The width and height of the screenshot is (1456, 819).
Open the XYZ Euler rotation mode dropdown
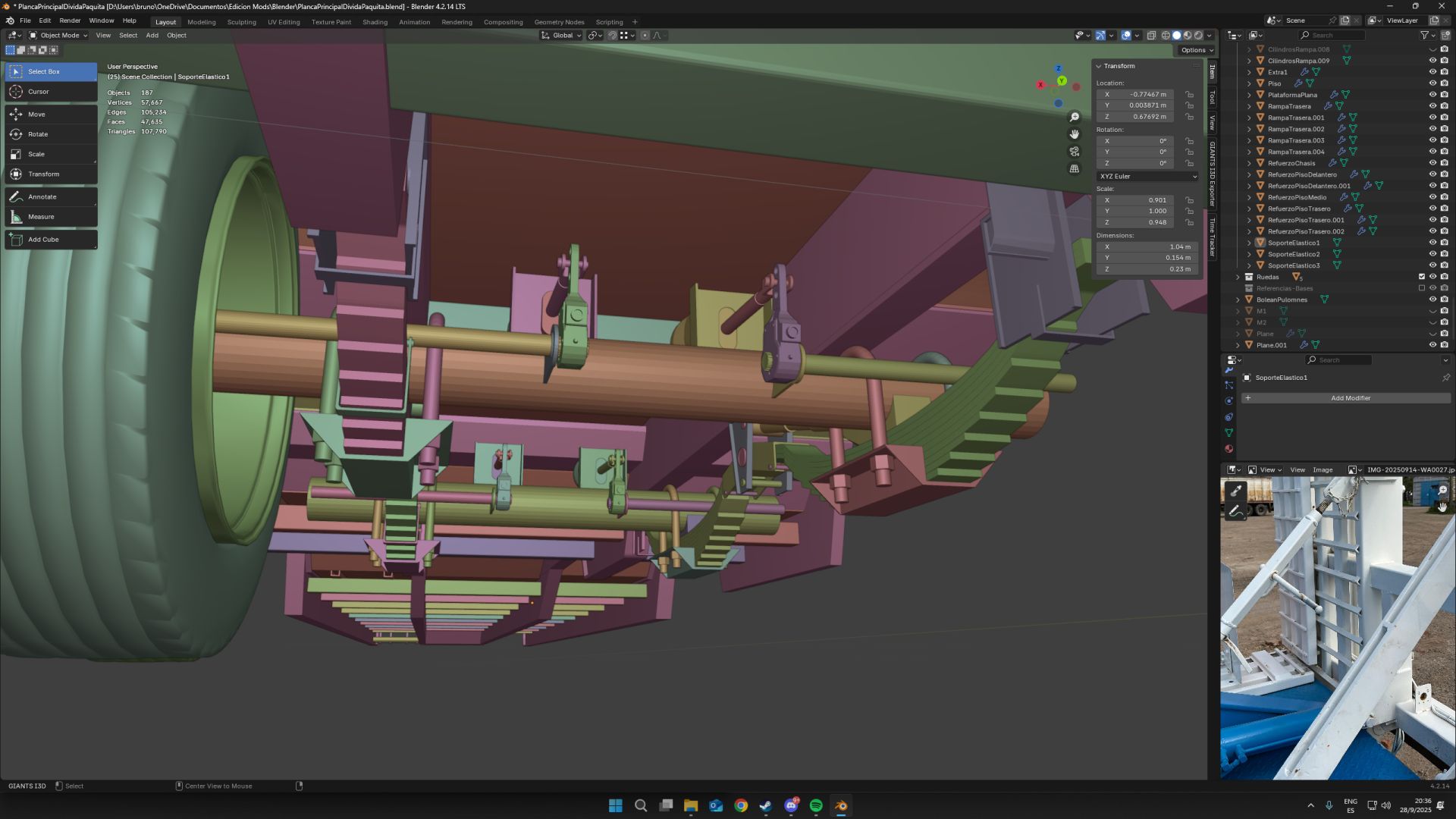[1147, 176]
